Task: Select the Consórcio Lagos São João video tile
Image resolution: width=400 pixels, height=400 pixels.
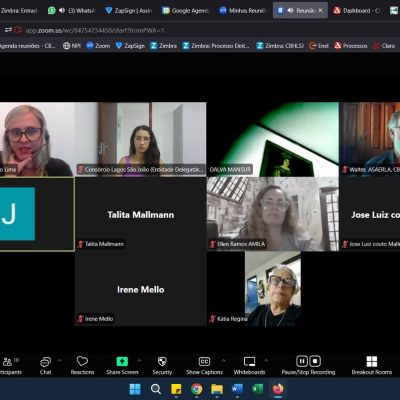Action: pyautogui.click(x=141, y=139)
